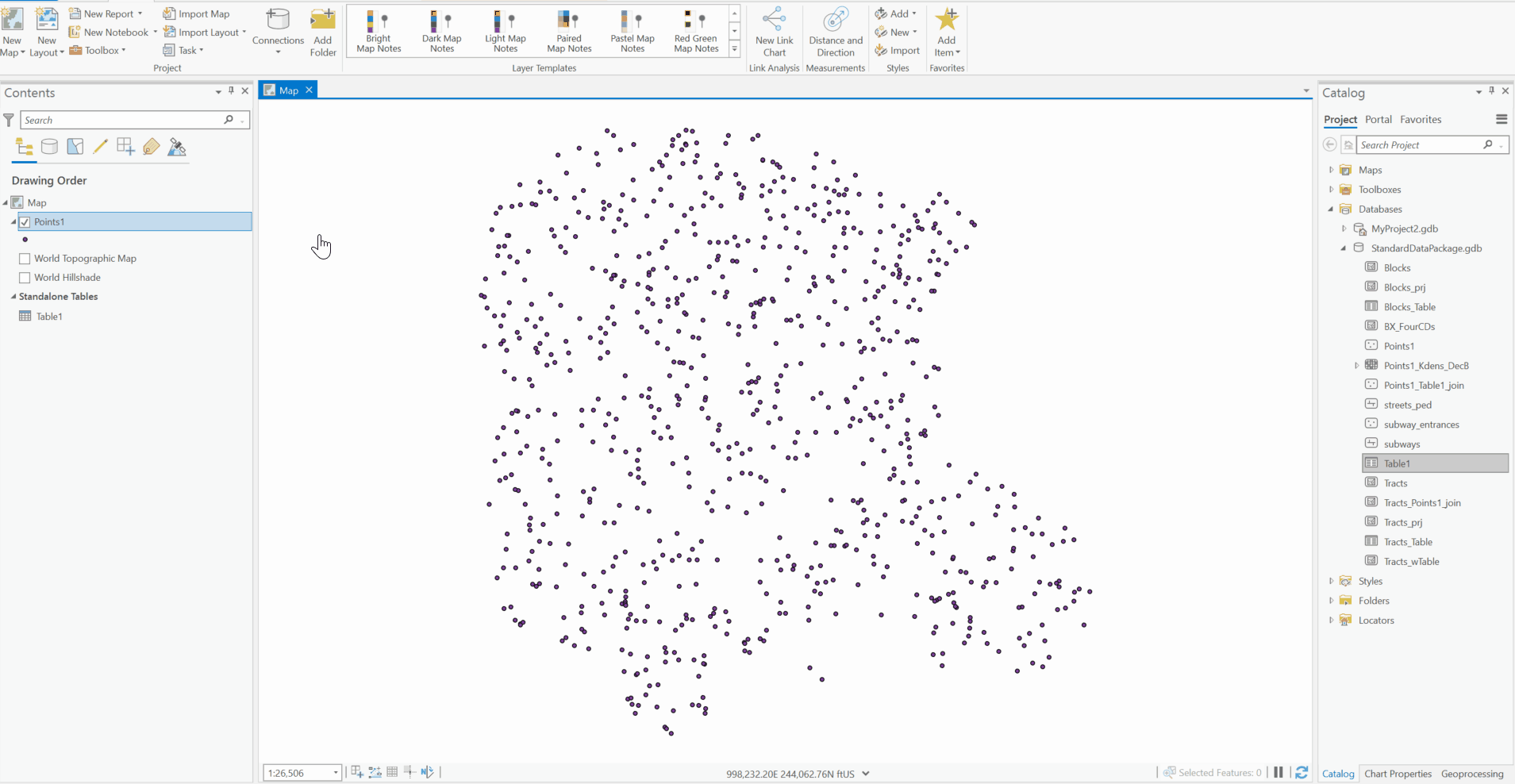Collapse Standalone Tables group

[x=13, y=297]
